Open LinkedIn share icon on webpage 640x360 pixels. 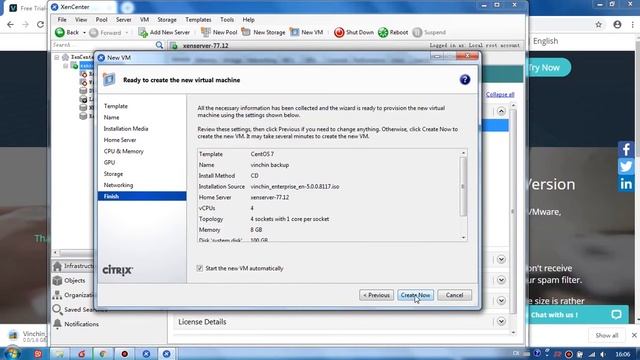point(626,184)
